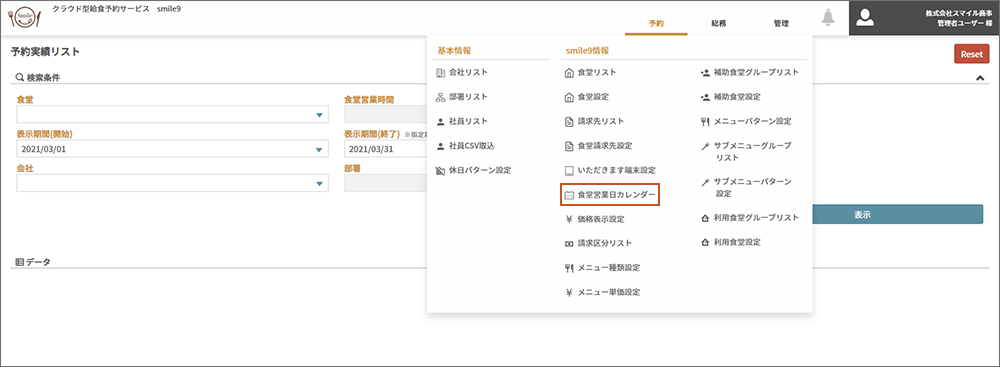Open the 食堂 dropdown
The width and height of the screenshot is (1000, 367).
[173, 114]
